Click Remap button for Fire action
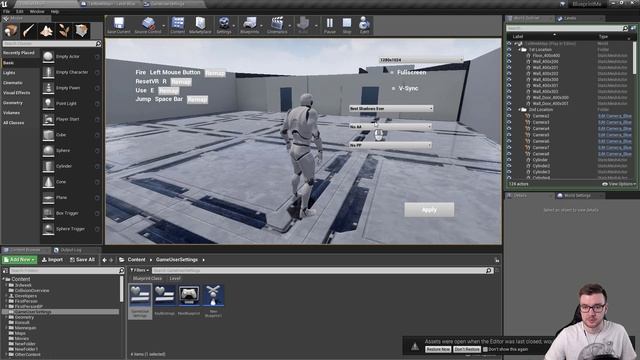The height and width of the screenshot is (360, 640). pyautogui.click(x=215, y=73)
